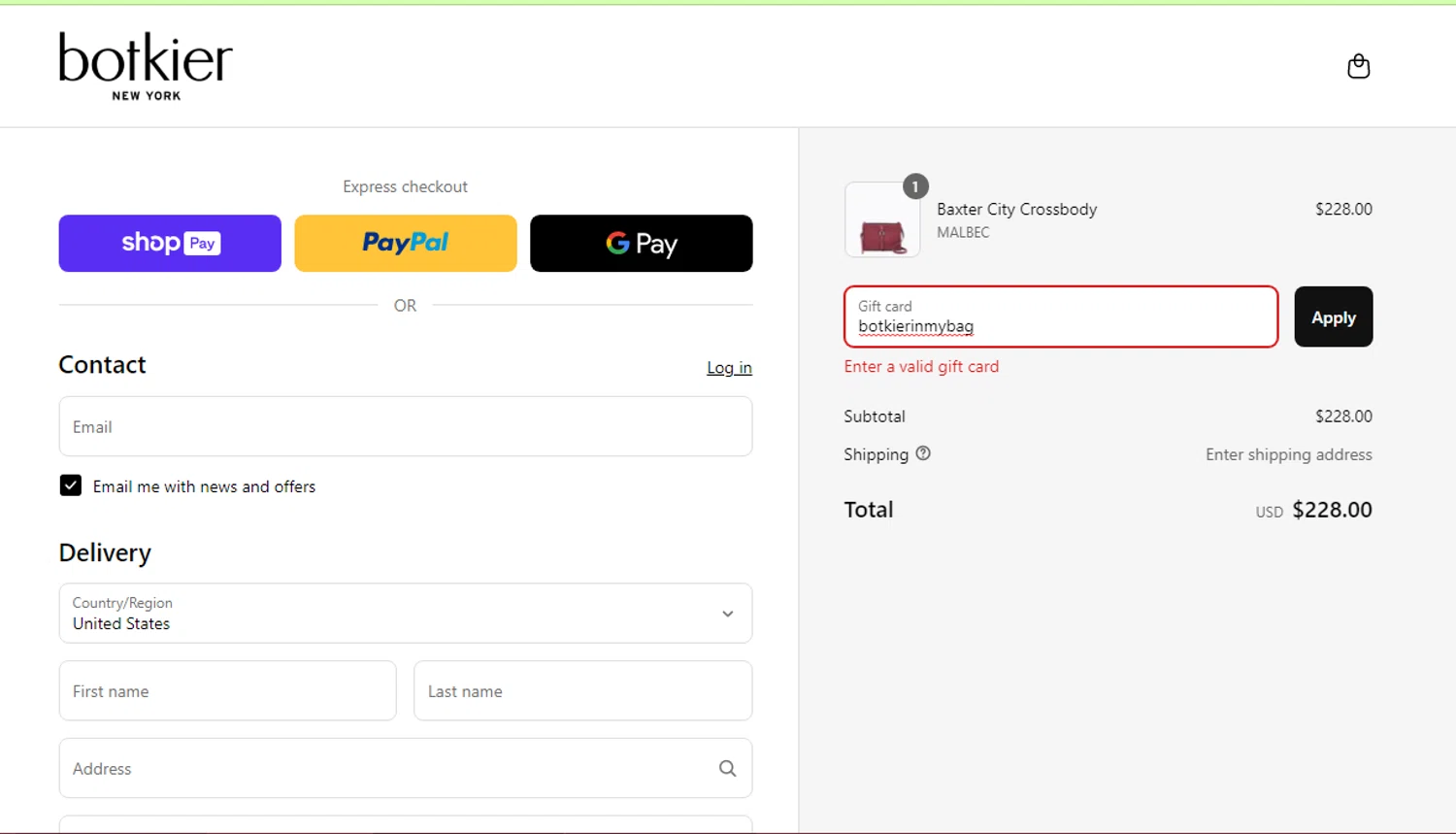
Task: Expand the Country/Region dropdown
Action: coord(406,613)
